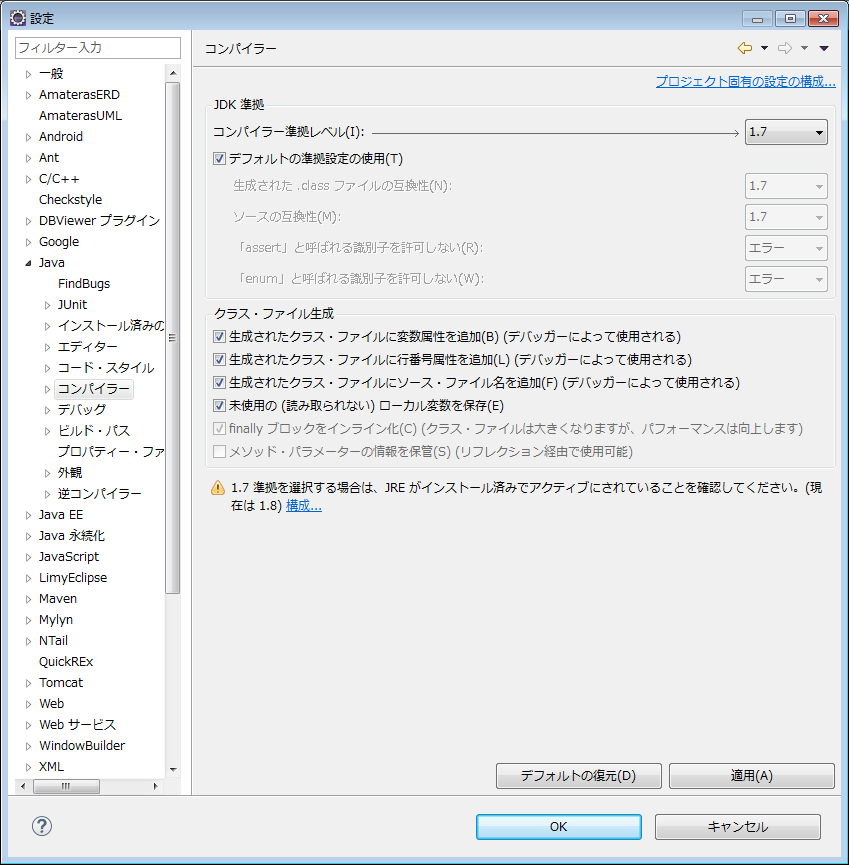Expand the ビルド・パス node
The width and height of the screenshot is (849, 865).
click(x=47, y=431)
